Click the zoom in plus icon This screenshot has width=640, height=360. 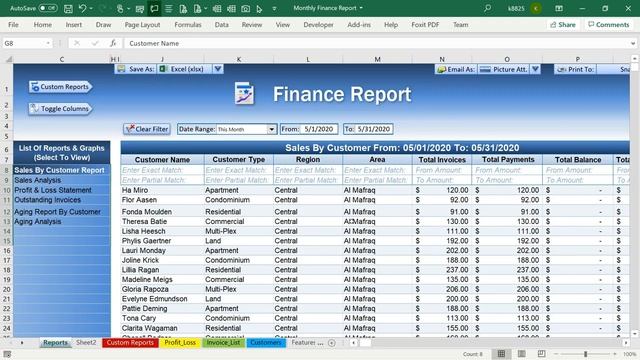point(615,354)
